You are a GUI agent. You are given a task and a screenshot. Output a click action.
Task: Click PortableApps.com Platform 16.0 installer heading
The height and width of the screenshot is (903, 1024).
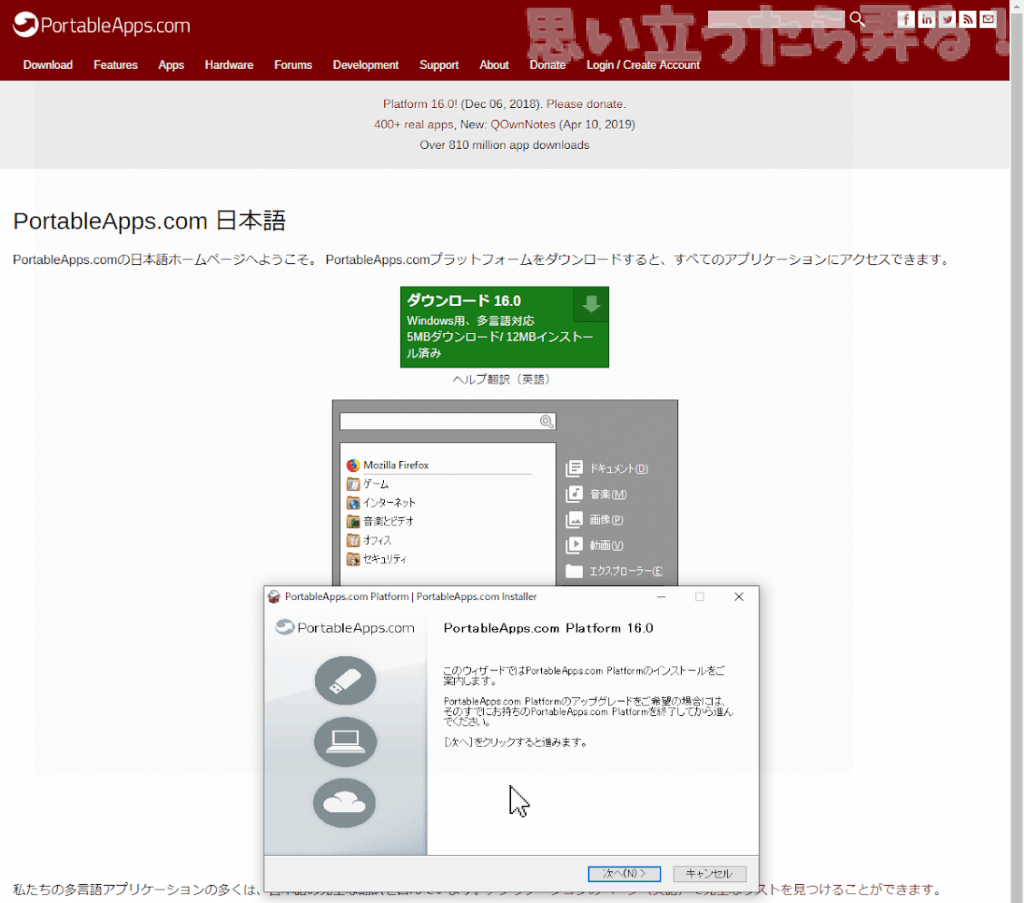coord(549,628)
